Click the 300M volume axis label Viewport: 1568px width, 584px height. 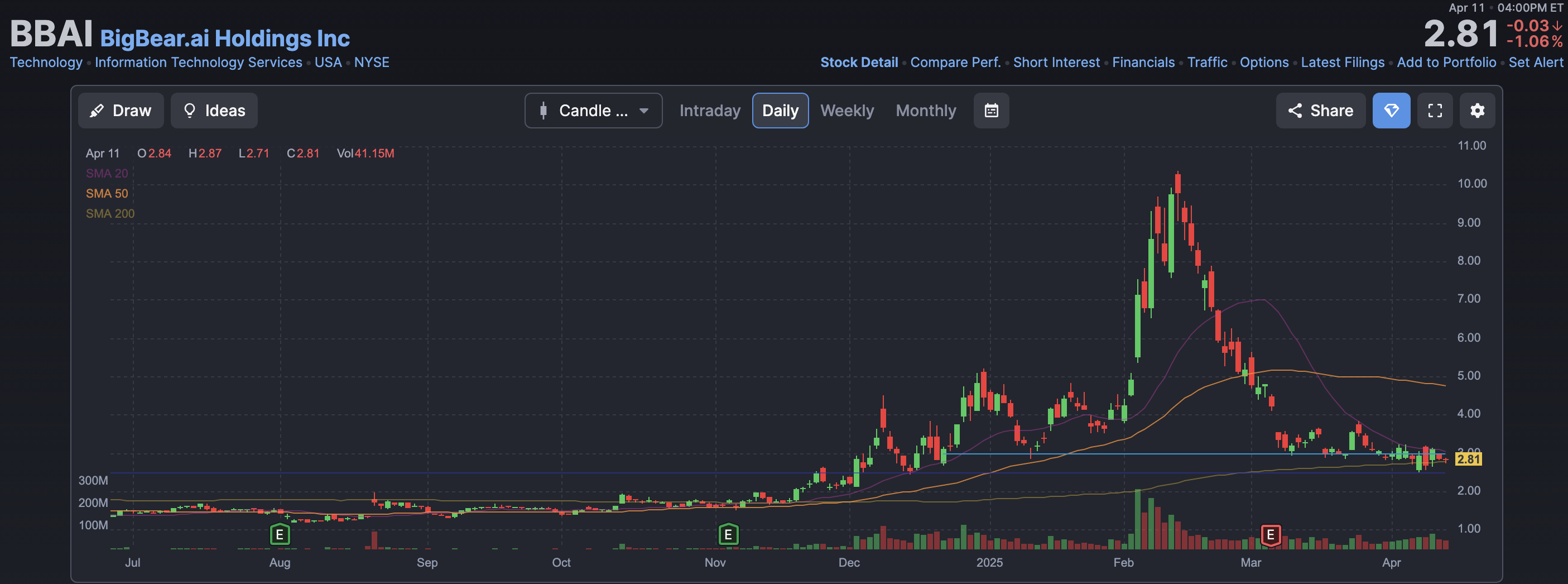coord(93,481)
